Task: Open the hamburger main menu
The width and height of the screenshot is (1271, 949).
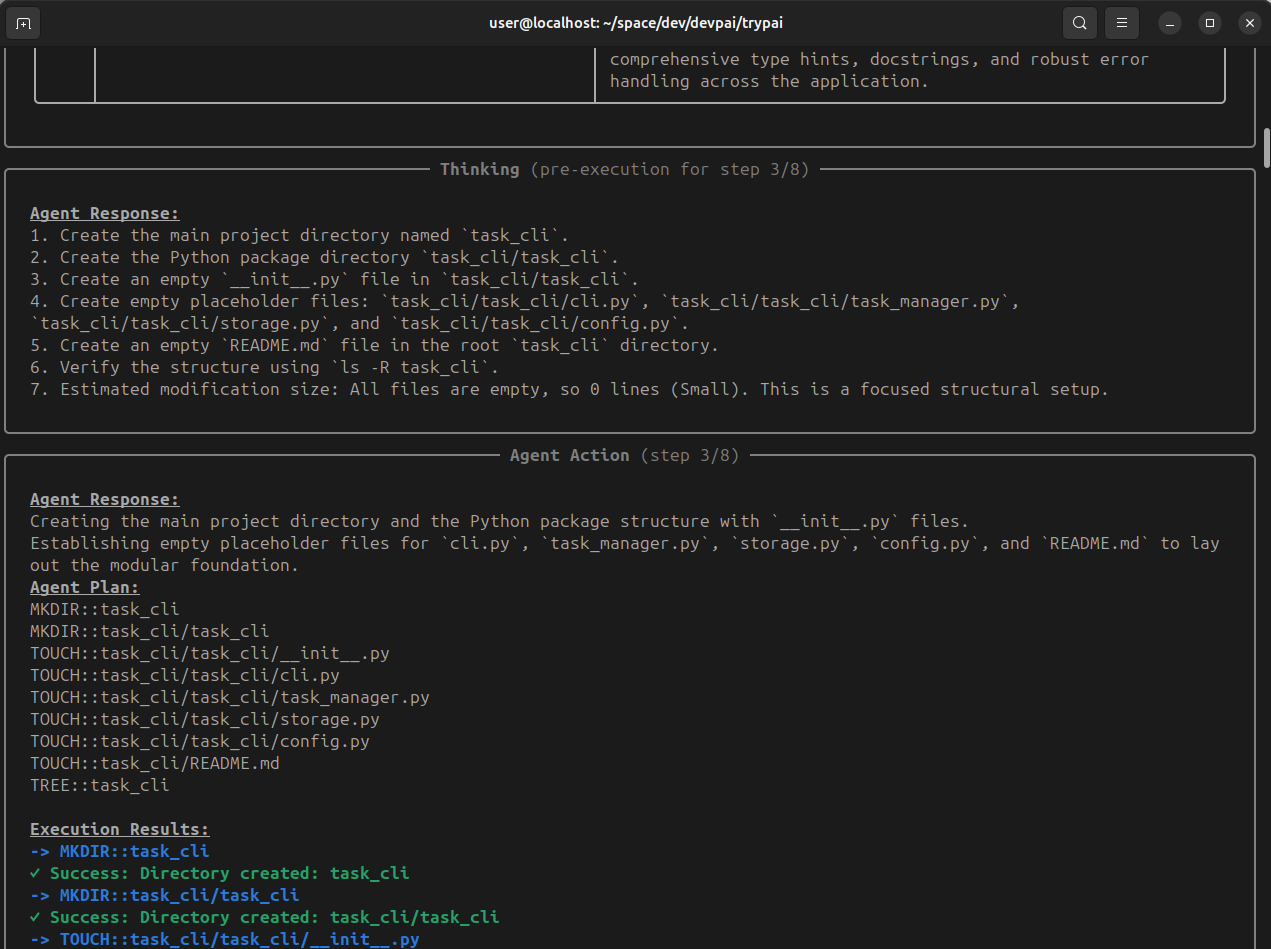Action: (x=1122, y=23)
